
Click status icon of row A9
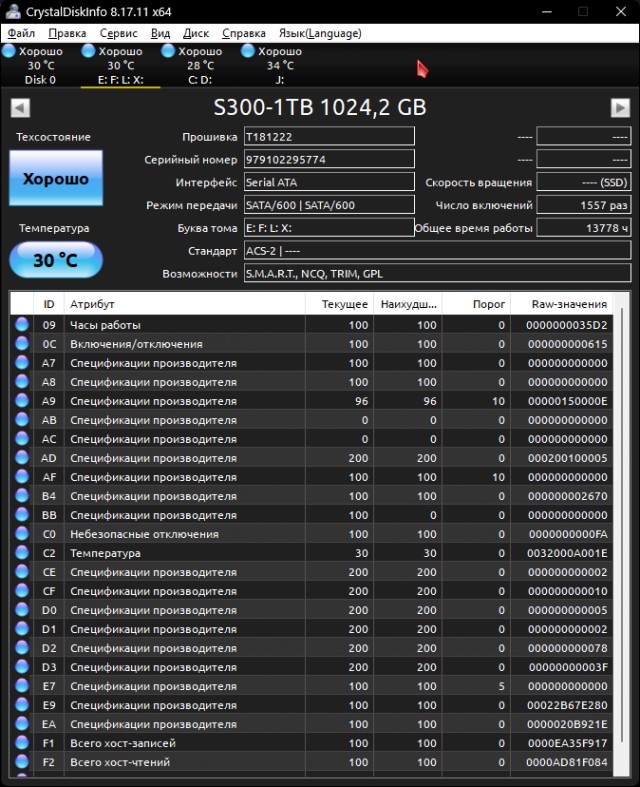pyautogui.click(x=22, y=401)
